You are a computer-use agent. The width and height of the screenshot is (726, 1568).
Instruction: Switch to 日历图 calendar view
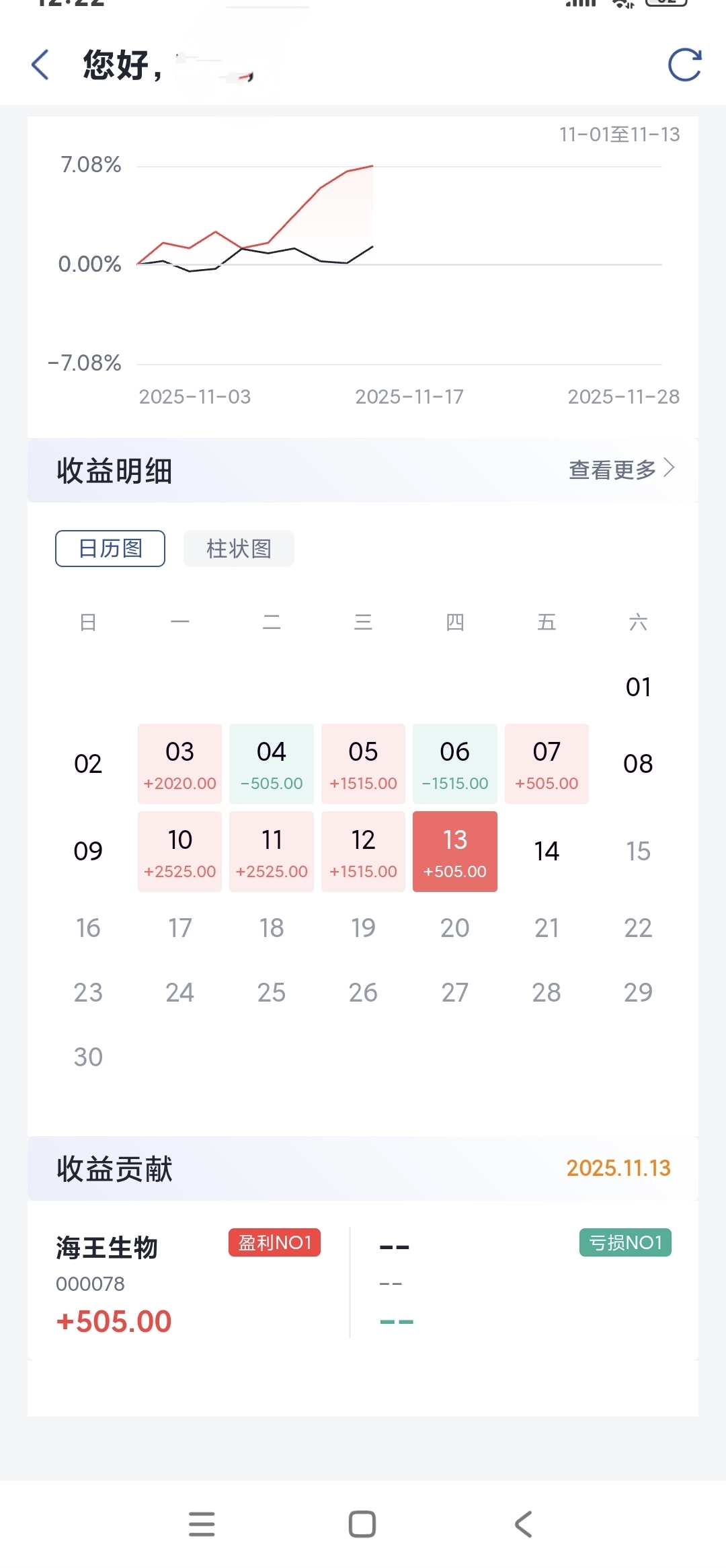pos(110,548)
